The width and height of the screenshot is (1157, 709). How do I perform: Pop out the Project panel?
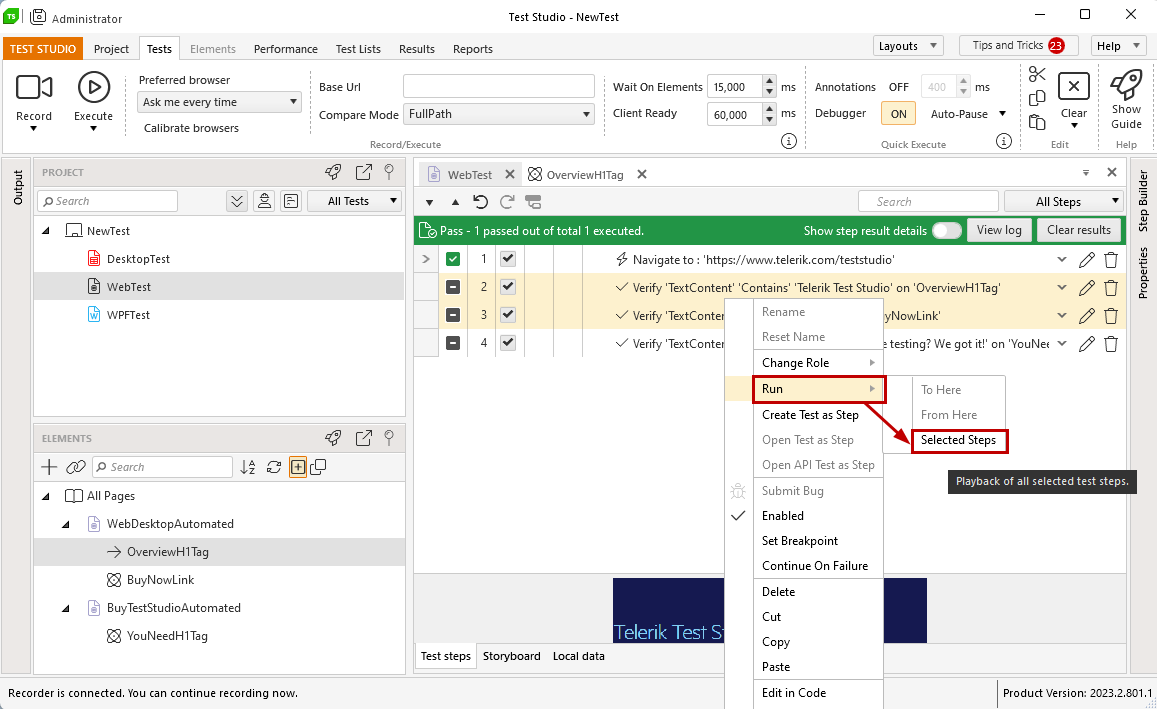pos(364,172)
